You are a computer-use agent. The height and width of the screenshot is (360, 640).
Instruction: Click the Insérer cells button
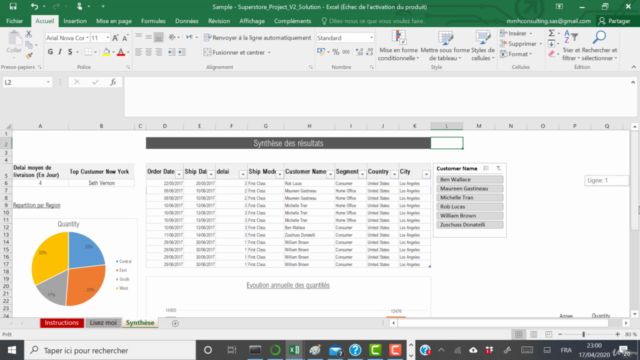(516, 33)
